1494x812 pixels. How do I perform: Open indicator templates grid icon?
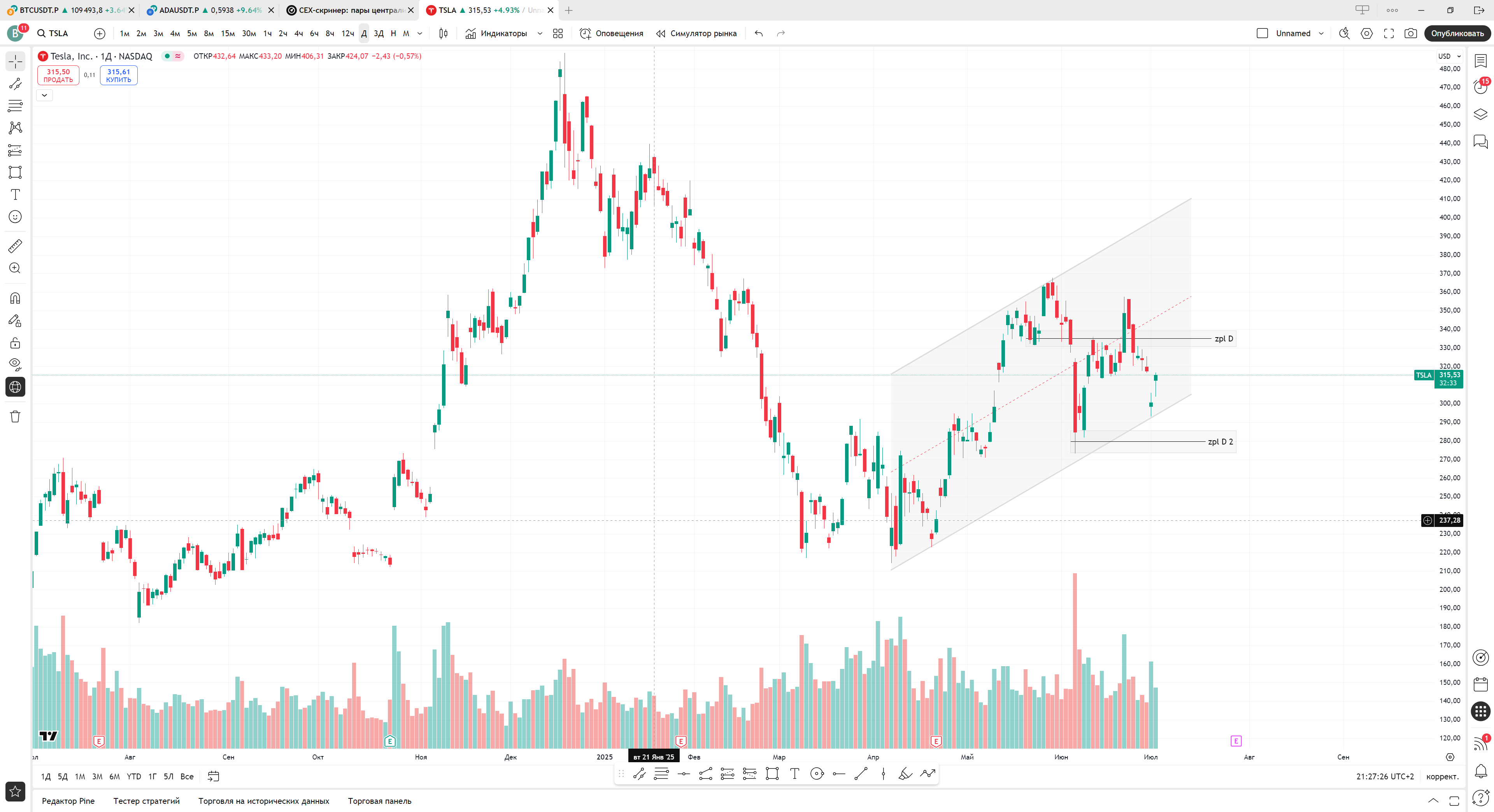coord(558,33)
